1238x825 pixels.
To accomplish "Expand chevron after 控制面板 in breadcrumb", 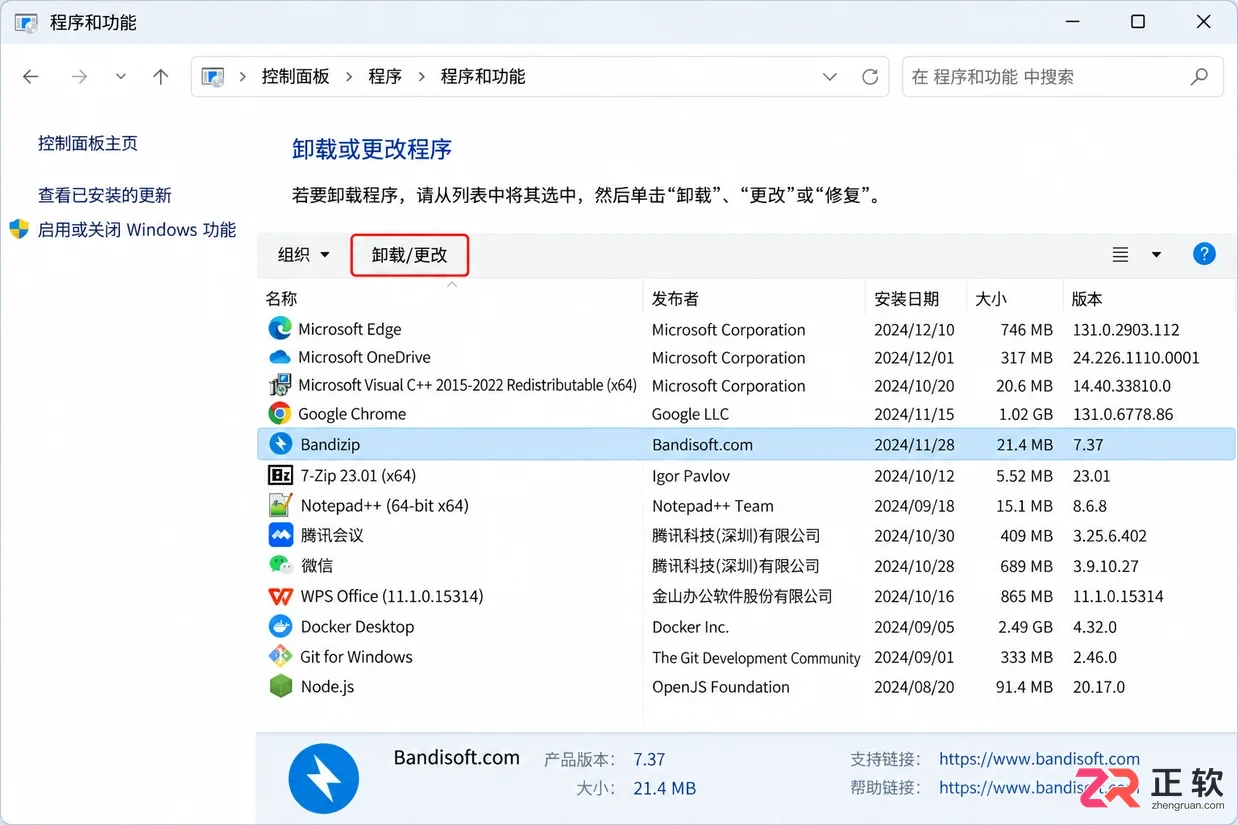I will [x=349, y=77].
